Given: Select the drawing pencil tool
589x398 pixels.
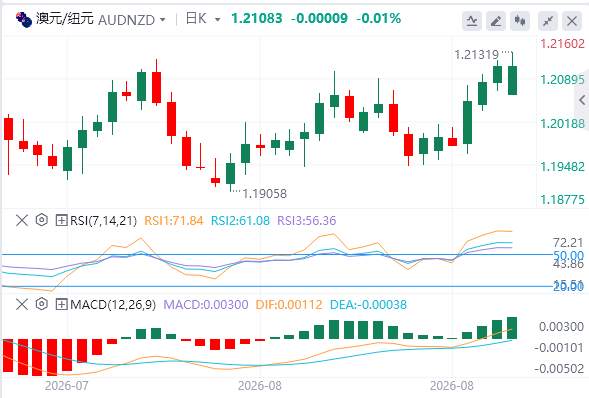Looking at the screenshot, I should click(496, 21).
